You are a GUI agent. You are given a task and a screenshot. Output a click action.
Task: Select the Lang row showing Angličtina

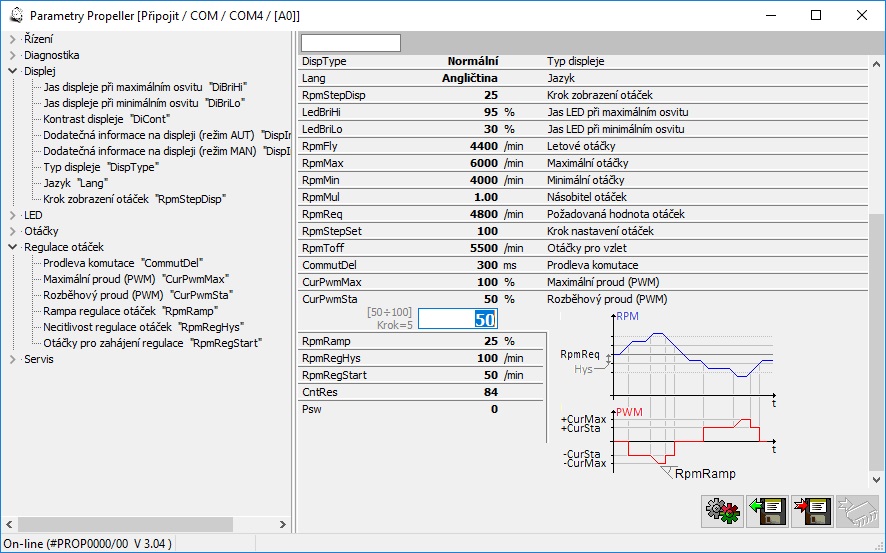tap(583, 78)
